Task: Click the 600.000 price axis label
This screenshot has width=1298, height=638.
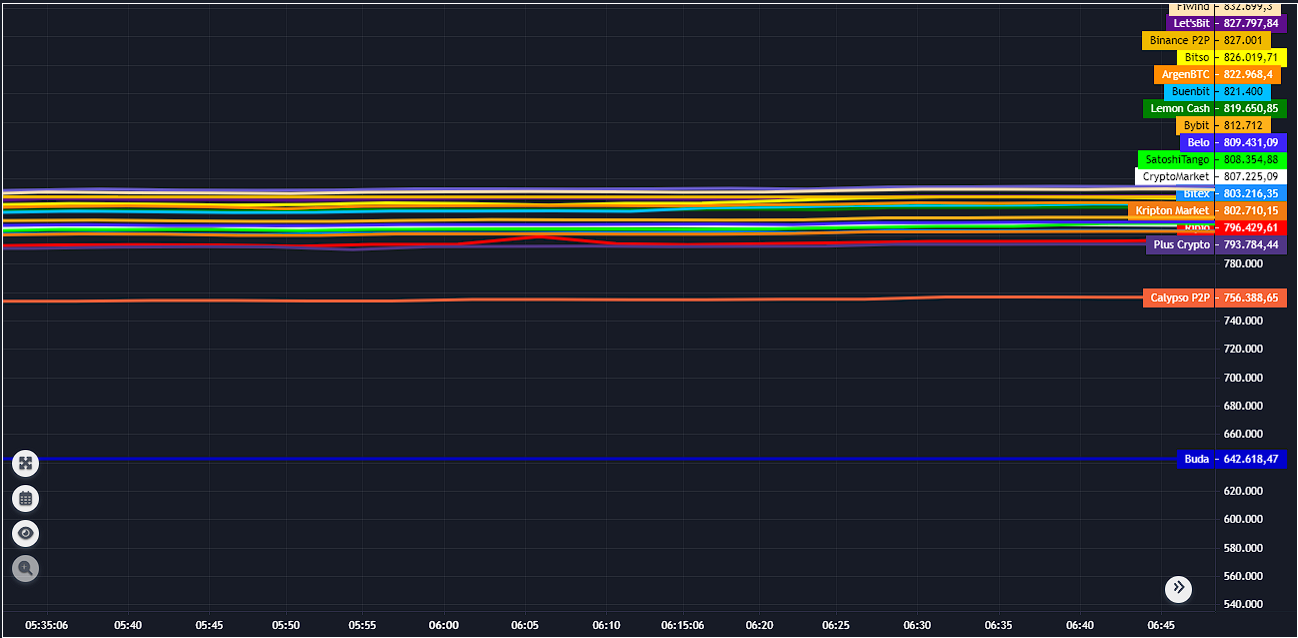Action: [x=1243, y=519]
